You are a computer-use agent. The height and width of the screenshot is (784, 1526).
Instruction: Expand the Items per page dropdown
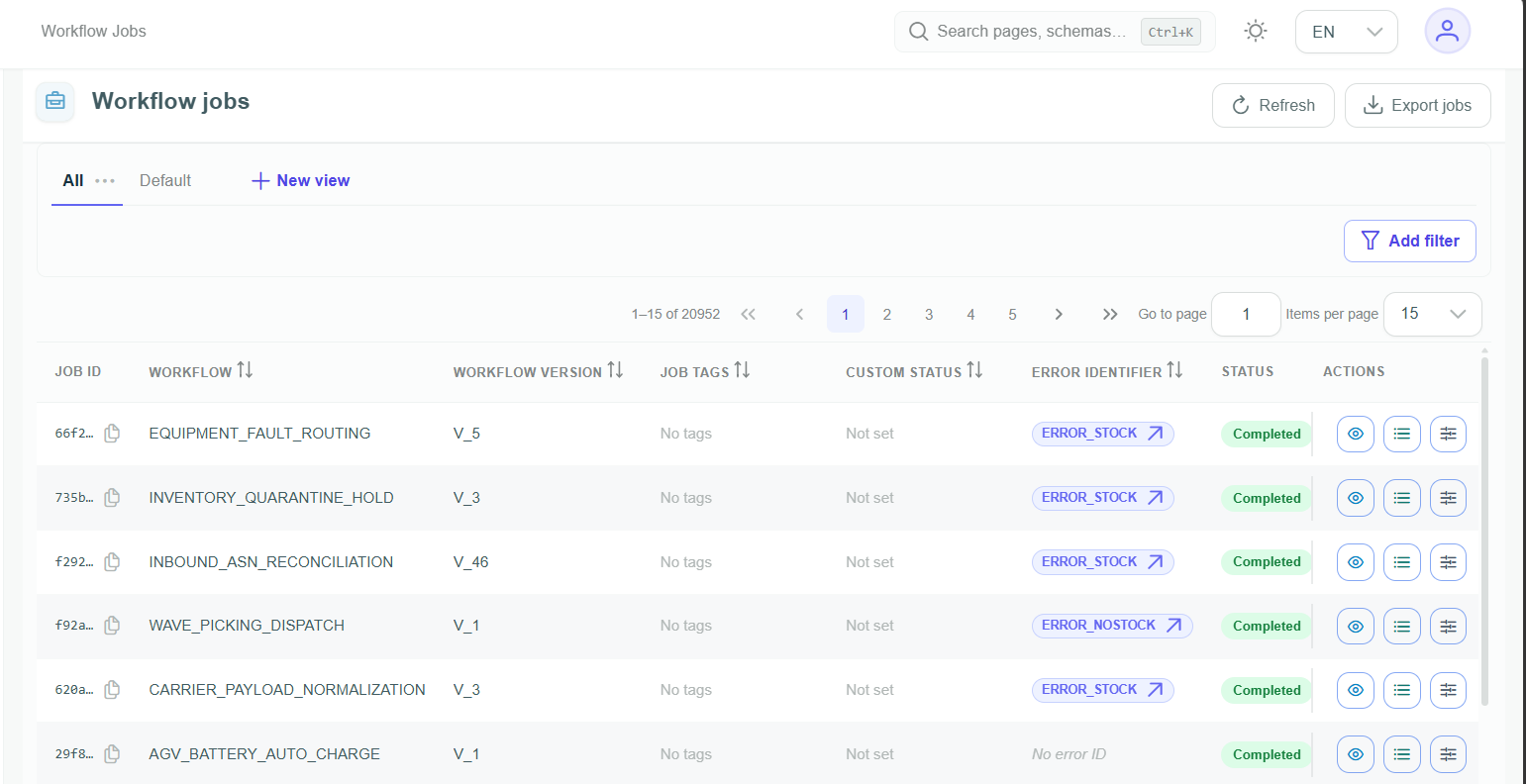point(1432,314)
